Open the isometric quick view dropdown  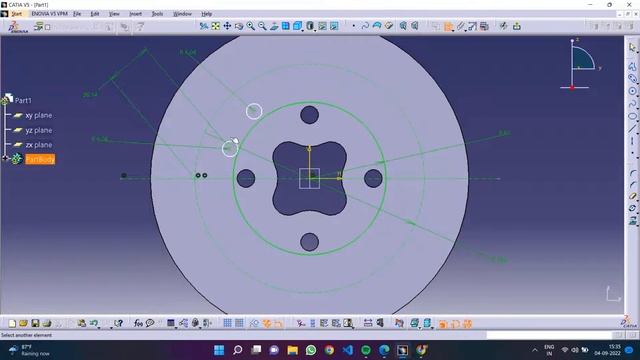298,27
